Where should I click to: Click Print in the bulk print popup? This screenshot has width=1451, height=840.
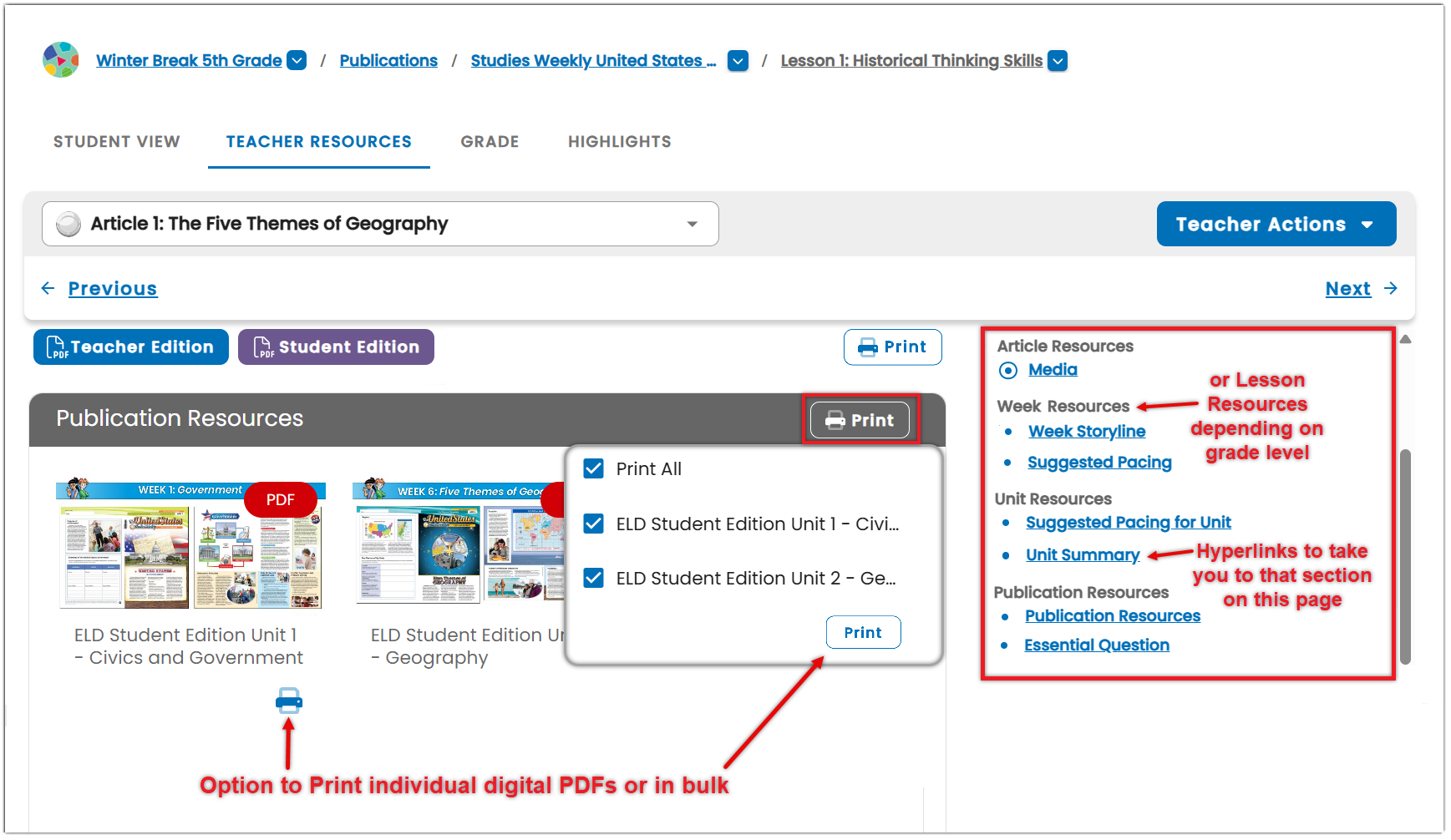863,632
